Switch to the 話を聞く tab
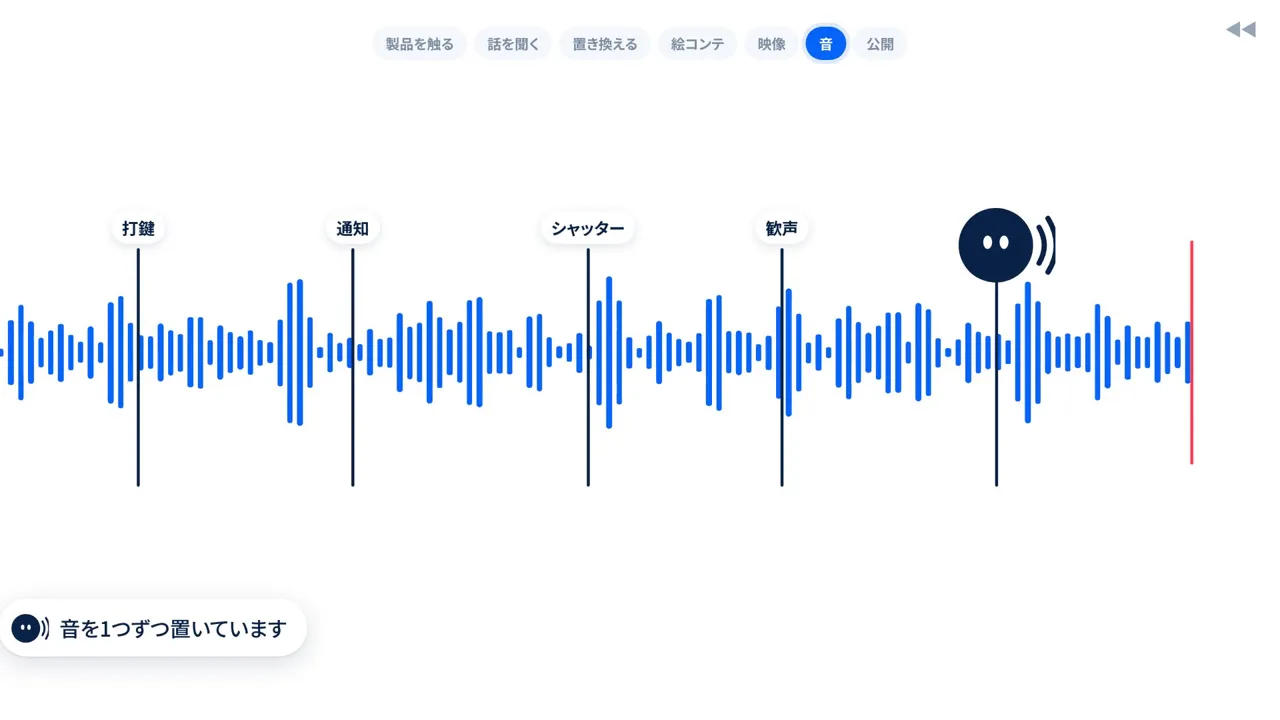This screenshot has width=1280, height=720. tap(513, 44)
